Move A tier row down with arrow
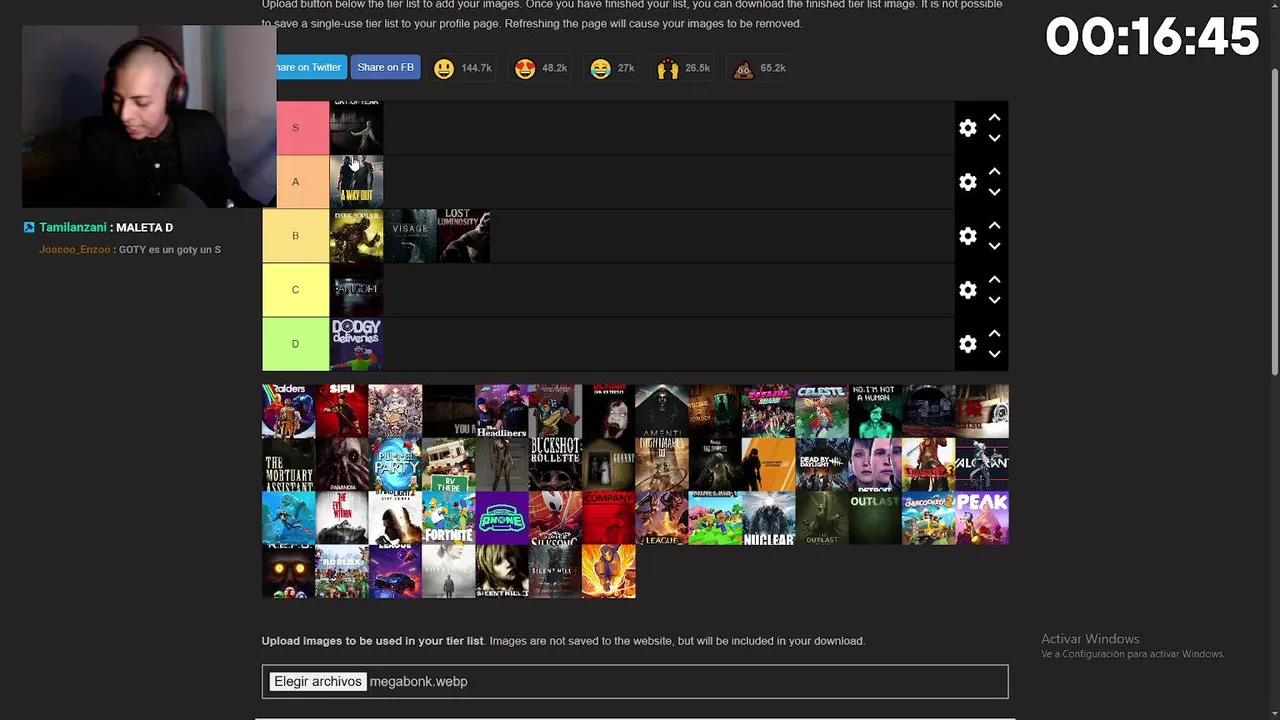The width and height of the screenshot is (1280, 720). point(994,192)
